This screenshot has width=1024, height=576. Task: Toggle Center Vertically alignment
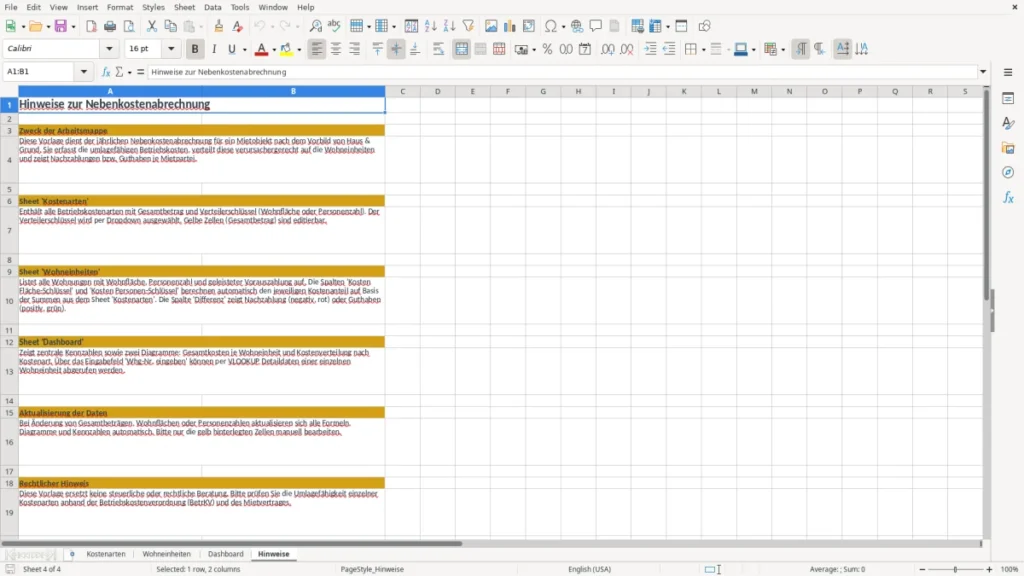click(396, 49)
